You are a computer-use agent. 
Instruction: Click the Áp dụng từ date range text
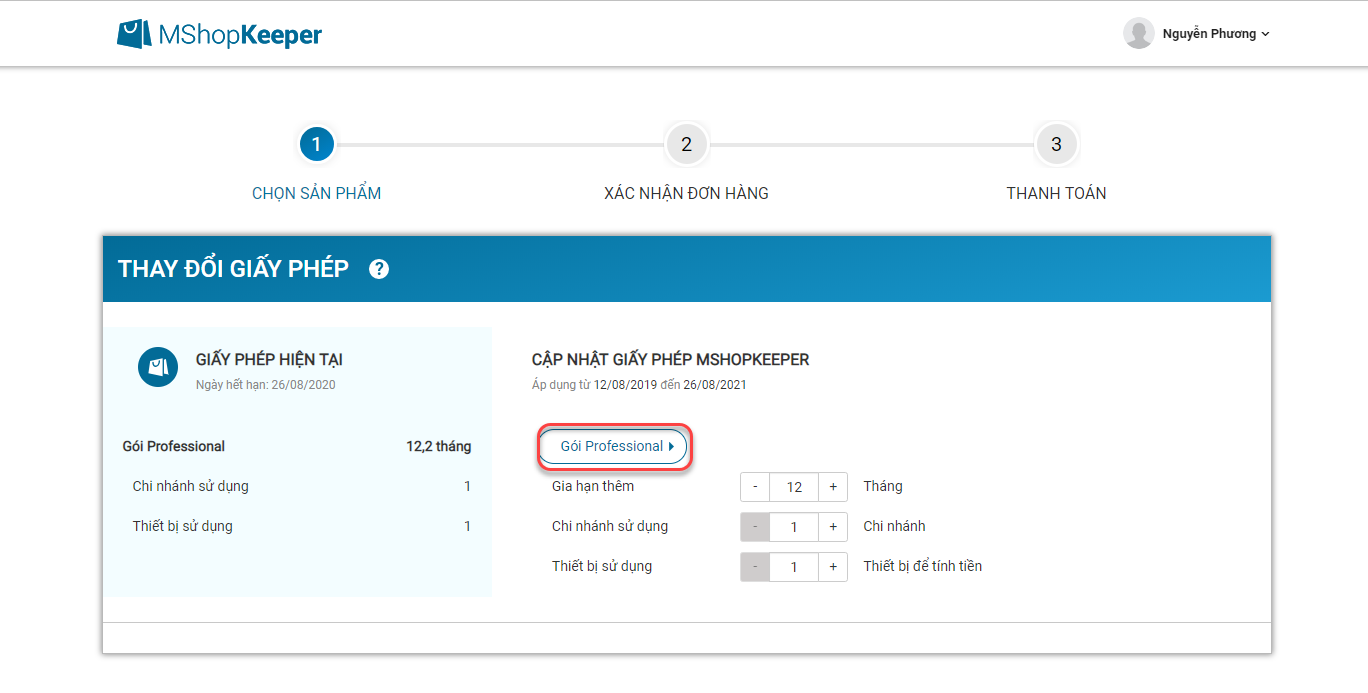pyautogui.click(x=639, y=384)
